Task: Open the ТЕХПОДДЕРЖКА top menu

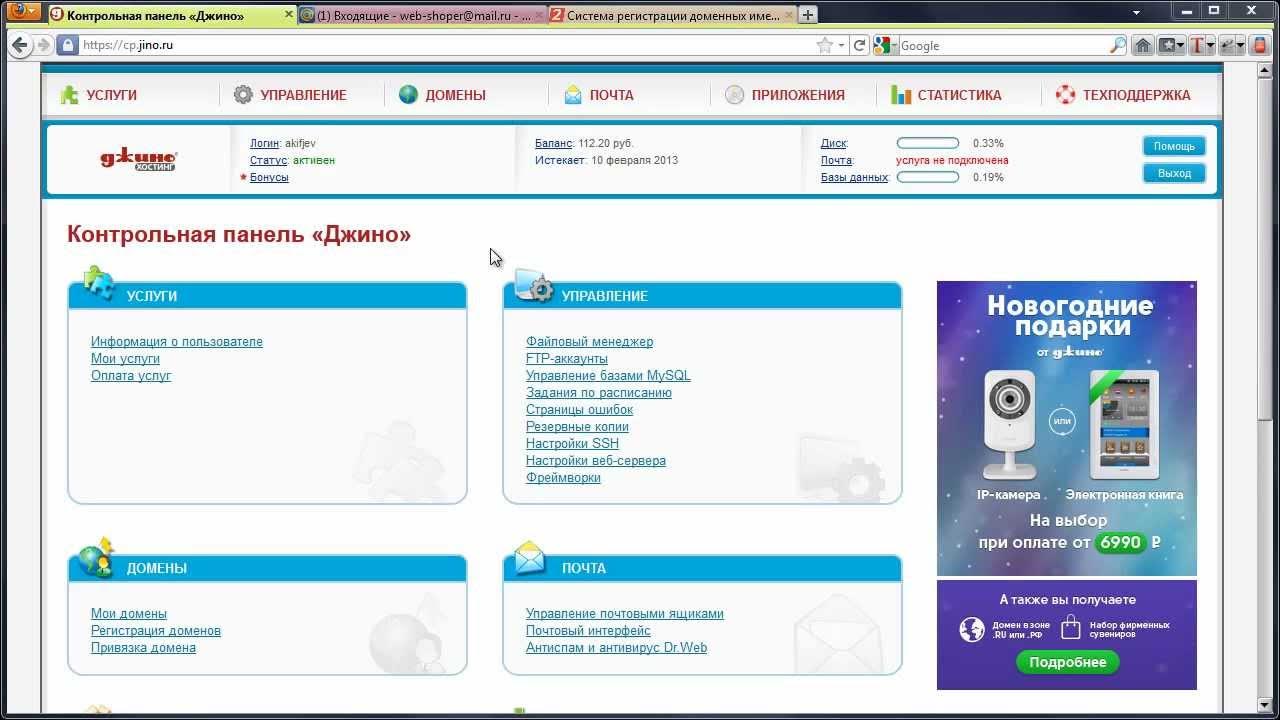Action: tap(1136, 95)
